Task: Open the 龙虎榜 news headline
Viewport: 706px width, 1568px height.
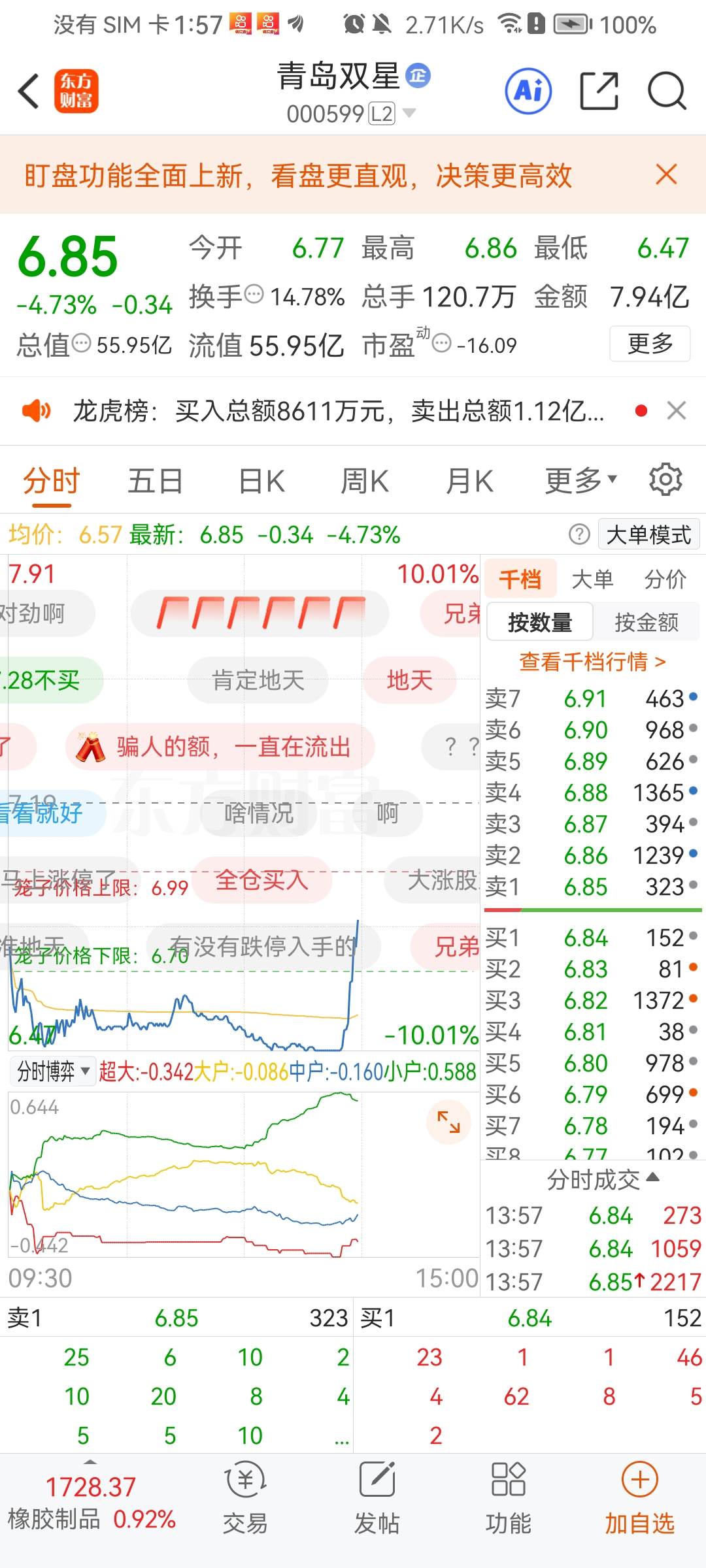Action: click(x=339, y=411)
